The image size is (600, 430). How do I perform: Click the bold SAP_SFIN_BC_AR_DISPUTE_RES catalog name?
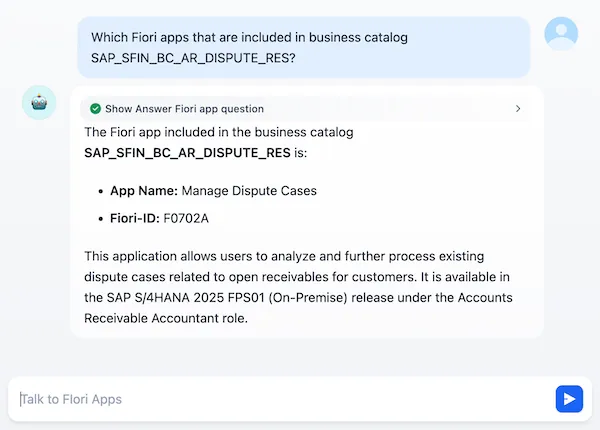pos(187,153)
